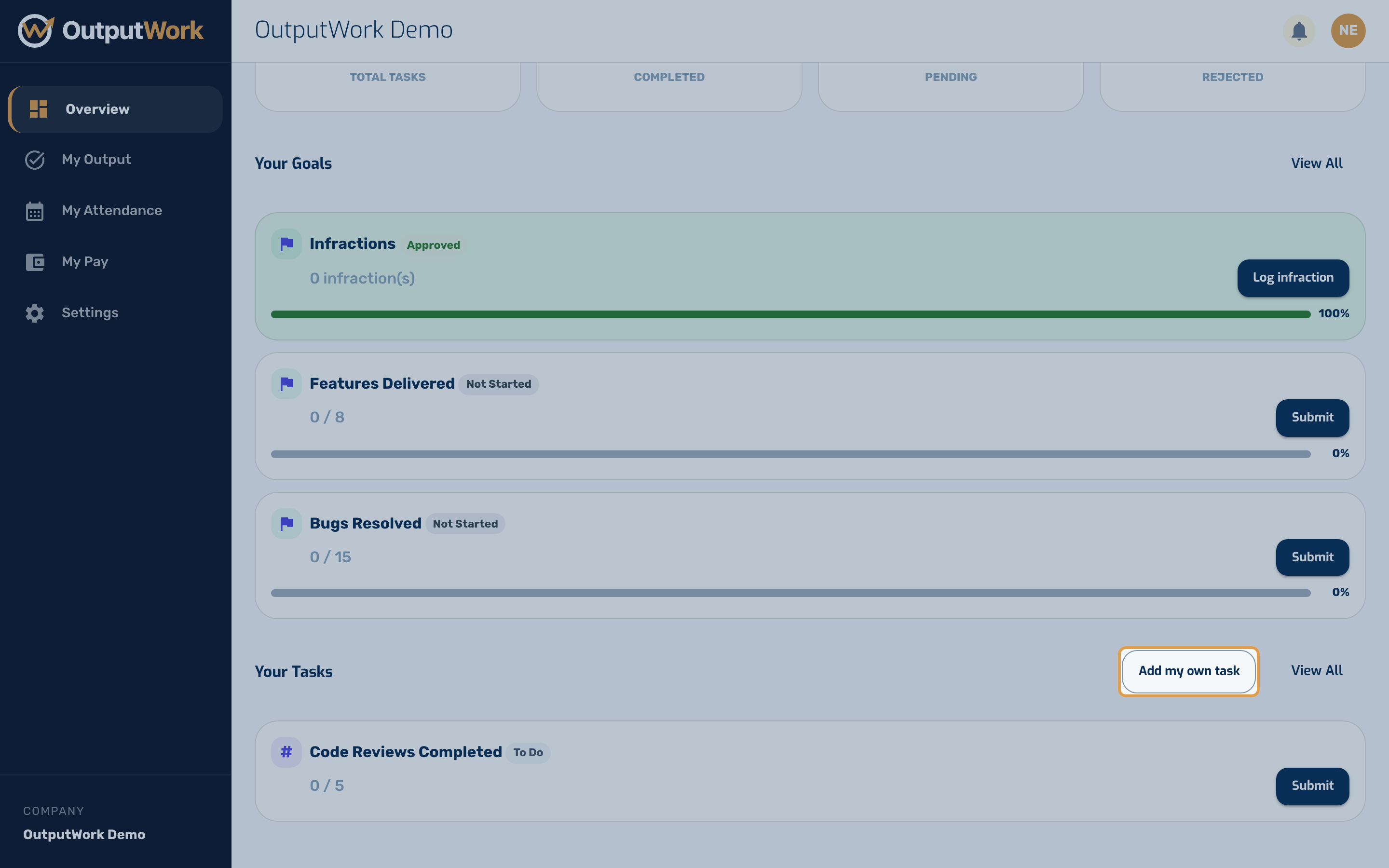Image resolution: width=1389 pixels, height=868 pixels.
Task: Submit progress for Bugs Resolved
Action: coord(1312,557)
